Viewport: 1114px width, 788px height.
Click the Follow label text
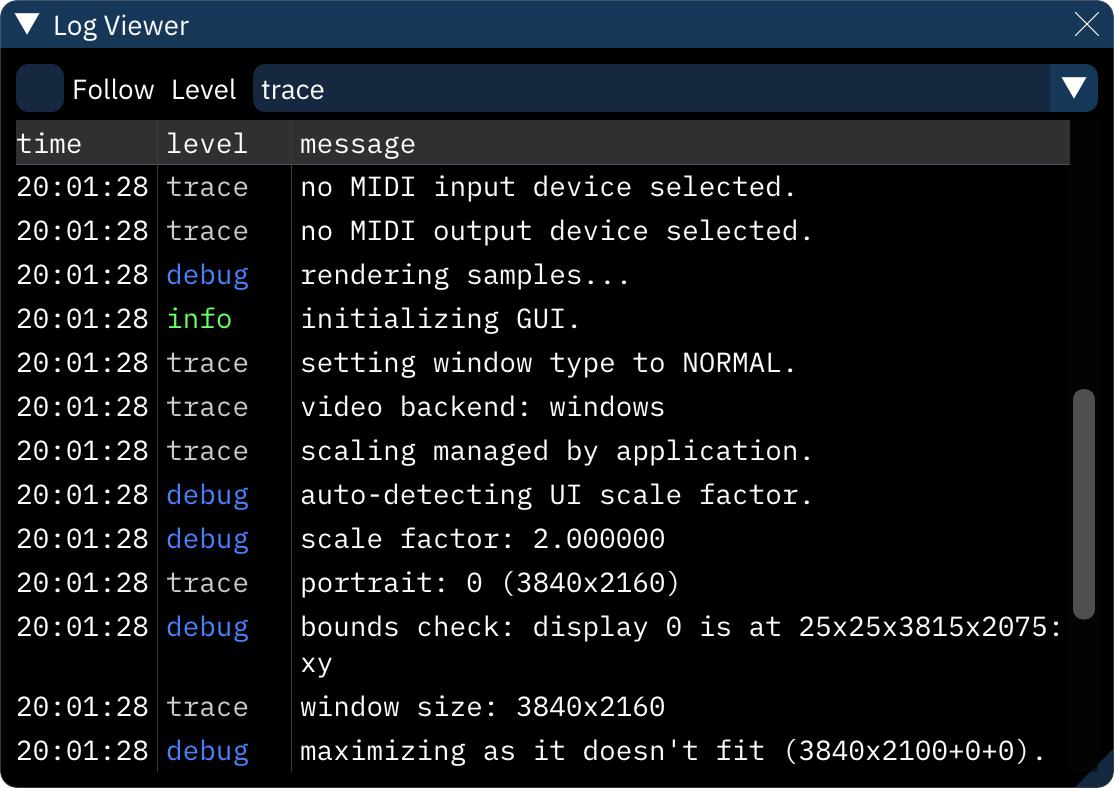tap(112, 89)
